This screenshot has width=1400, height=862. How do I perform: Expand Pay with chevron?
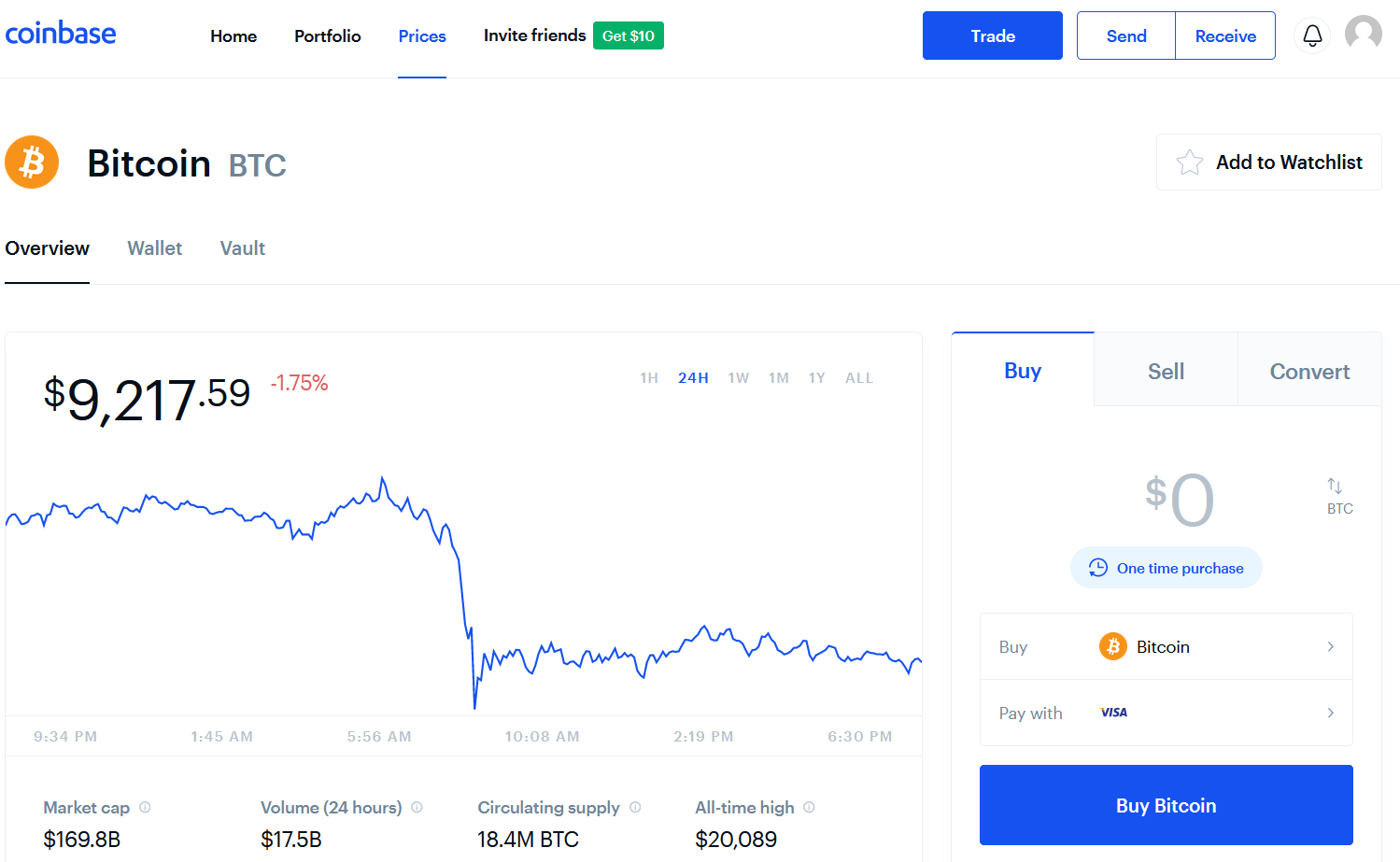[1331, 713]
